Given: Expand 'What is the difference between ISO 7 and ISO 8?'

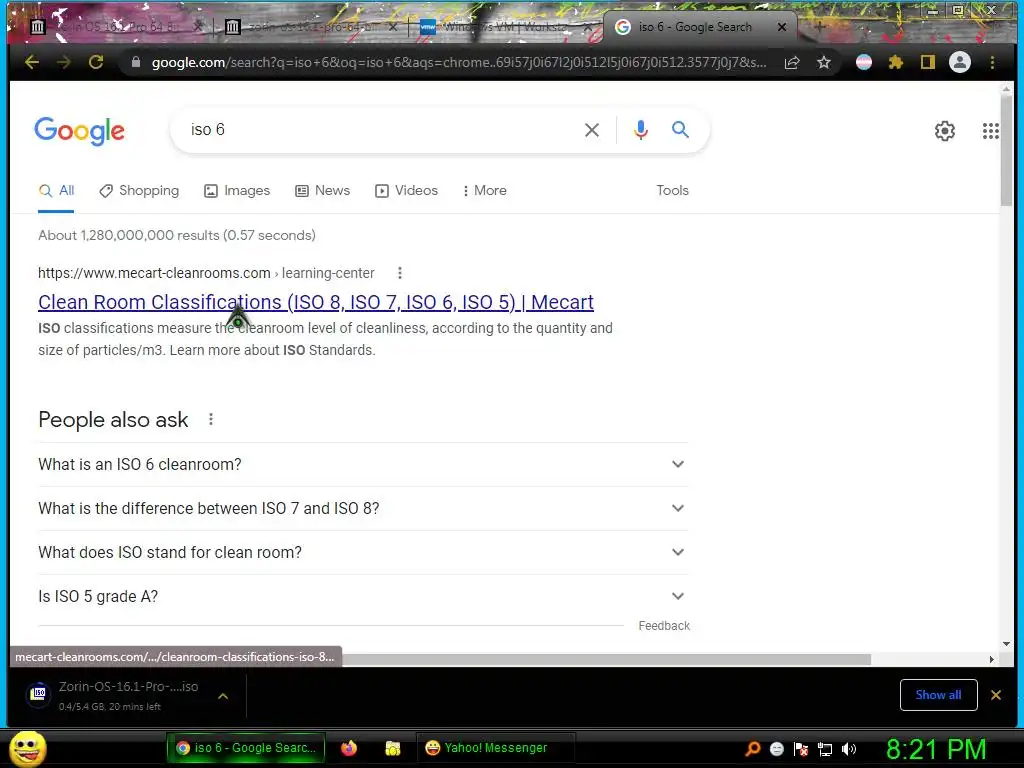Looking at the screenshot, I should click(363, 508).
